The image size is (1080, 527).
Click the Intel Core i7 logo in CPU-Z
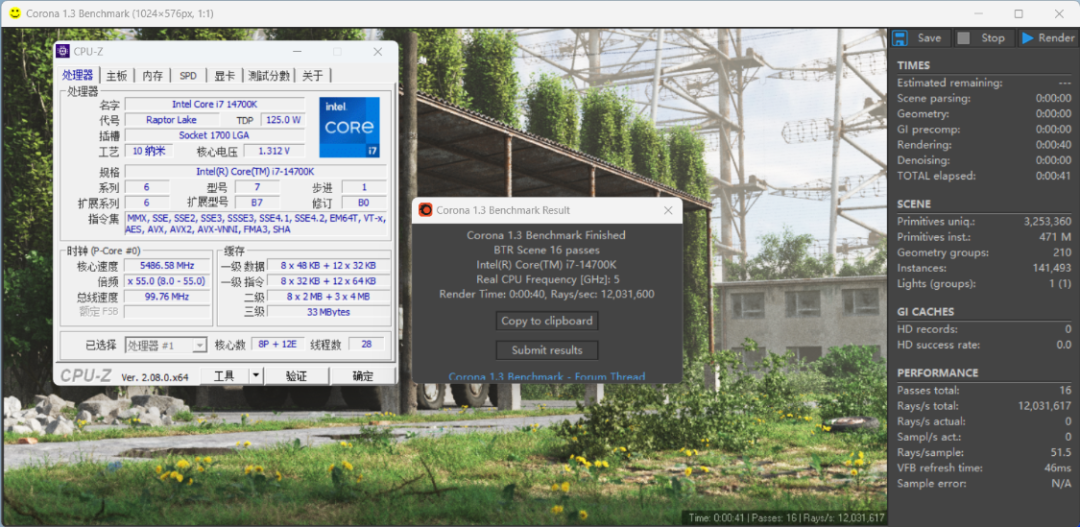(349, 127)
